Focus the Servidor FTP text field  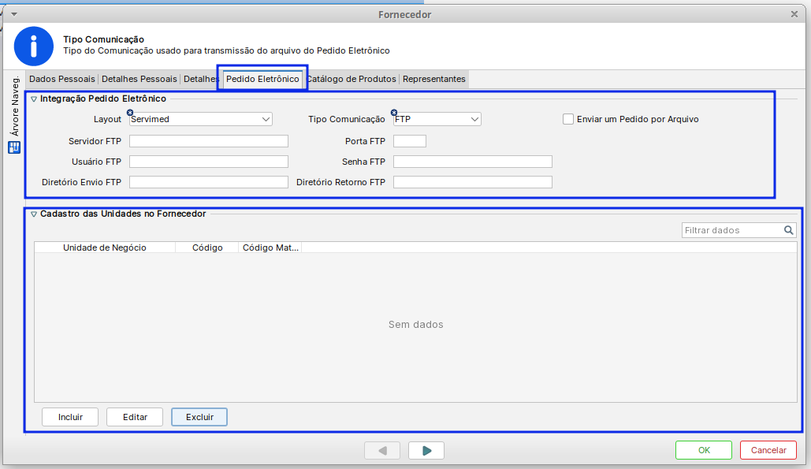[x=208, y=141]
